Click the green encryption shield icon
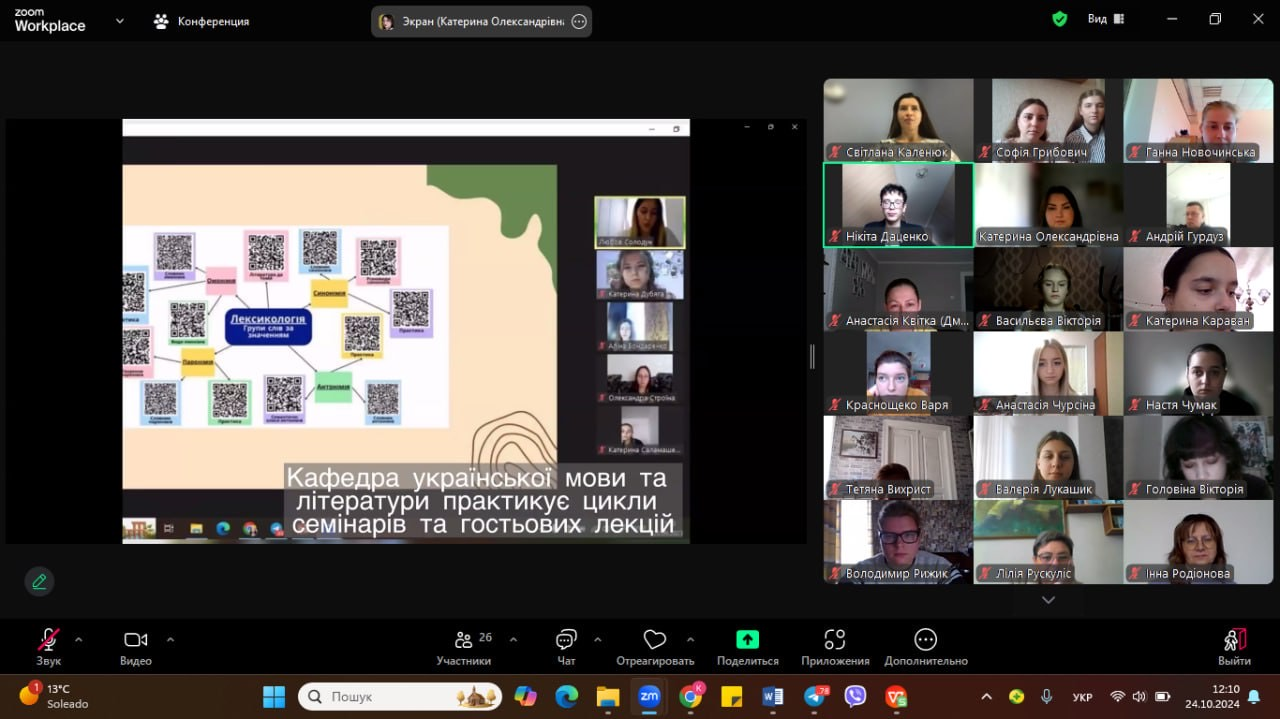The height and width of the screenshot is (719, 1280). click(1060, 19)
